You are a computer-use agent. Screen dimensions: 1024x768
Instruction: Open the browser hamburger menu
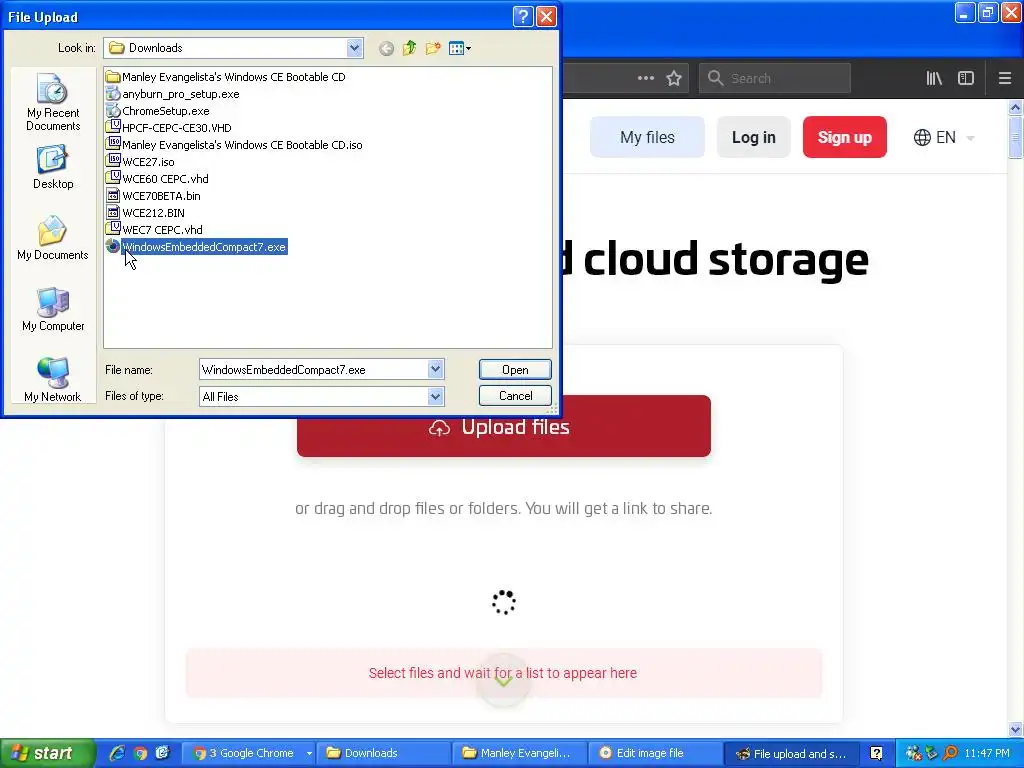click(x=1005, y=78)
